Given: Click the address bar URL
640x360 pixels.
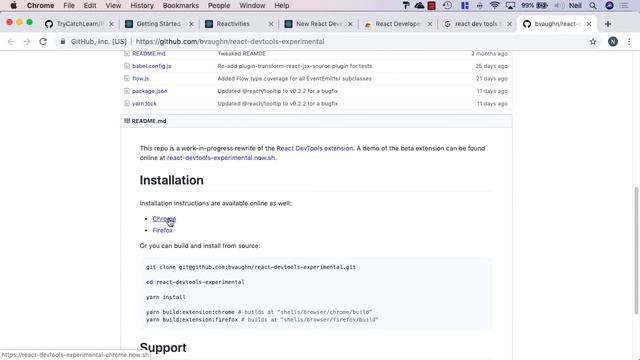Looking at the screenshot, I should [230, 42].
